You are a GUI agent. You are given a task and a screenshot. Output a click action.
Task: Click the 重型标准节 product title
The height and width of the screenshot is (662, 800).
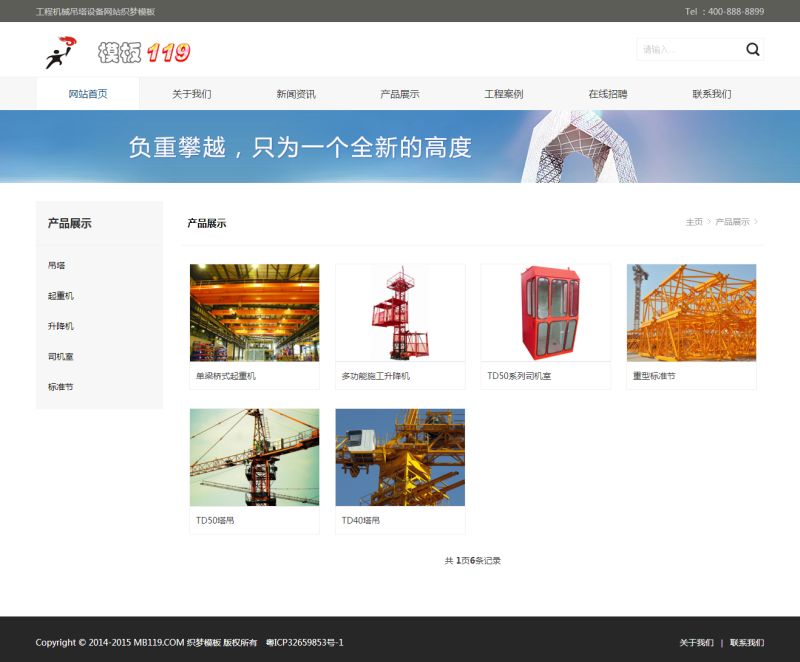pos(654,376)
